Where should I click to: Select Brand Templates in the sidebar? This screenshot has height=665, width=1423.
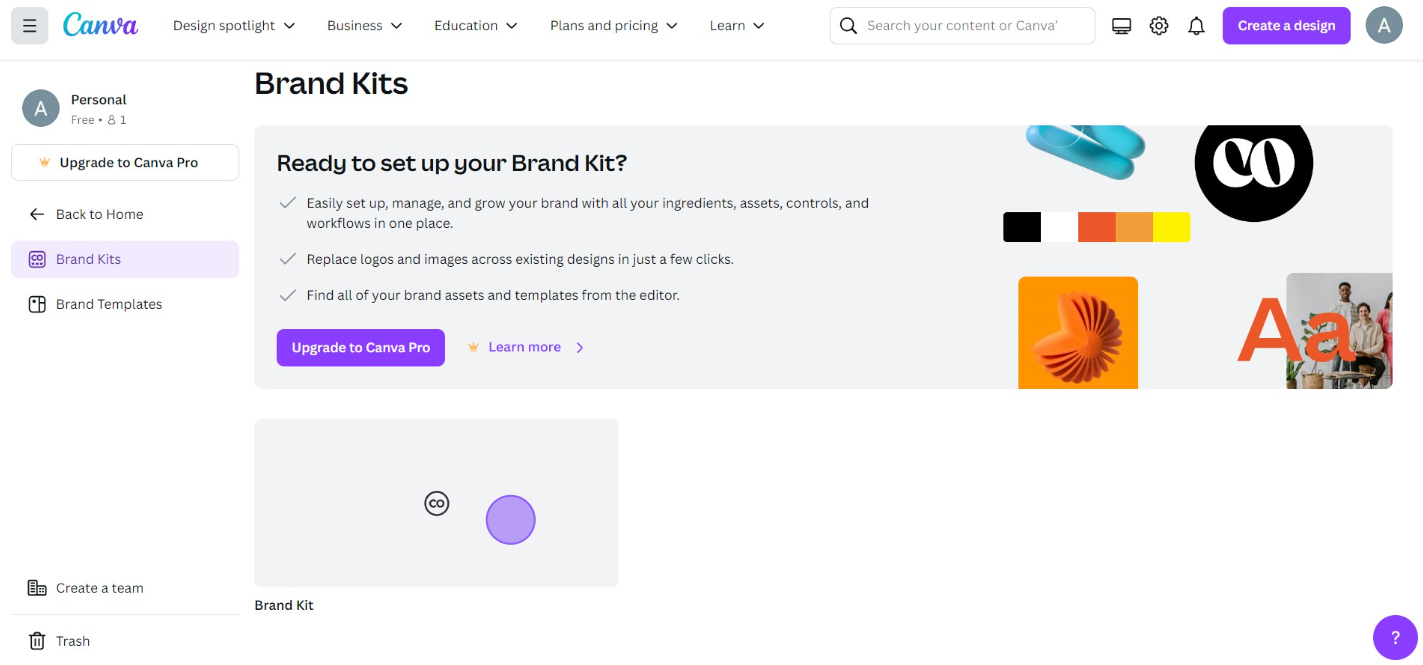109,304
